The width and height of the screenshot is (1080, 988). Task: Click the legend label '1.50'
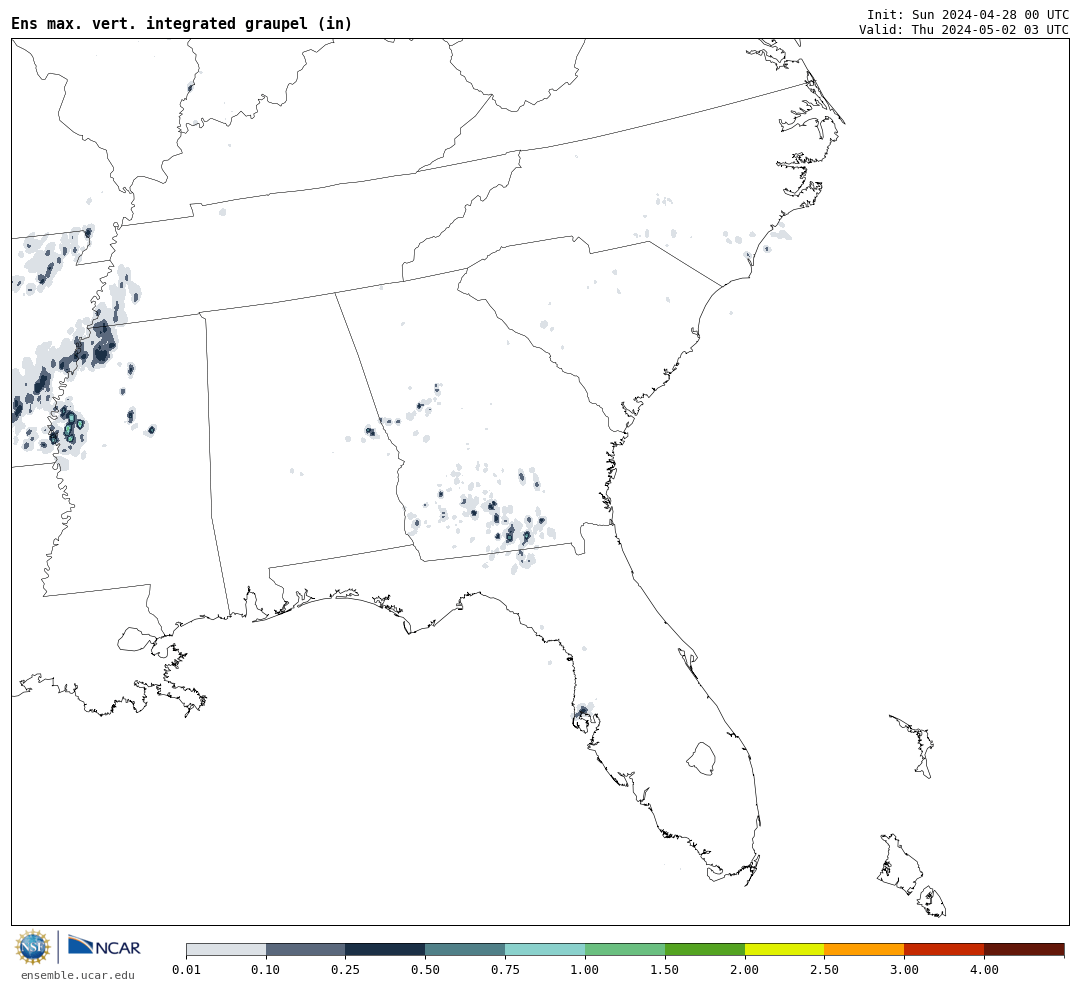coord(665,969)
